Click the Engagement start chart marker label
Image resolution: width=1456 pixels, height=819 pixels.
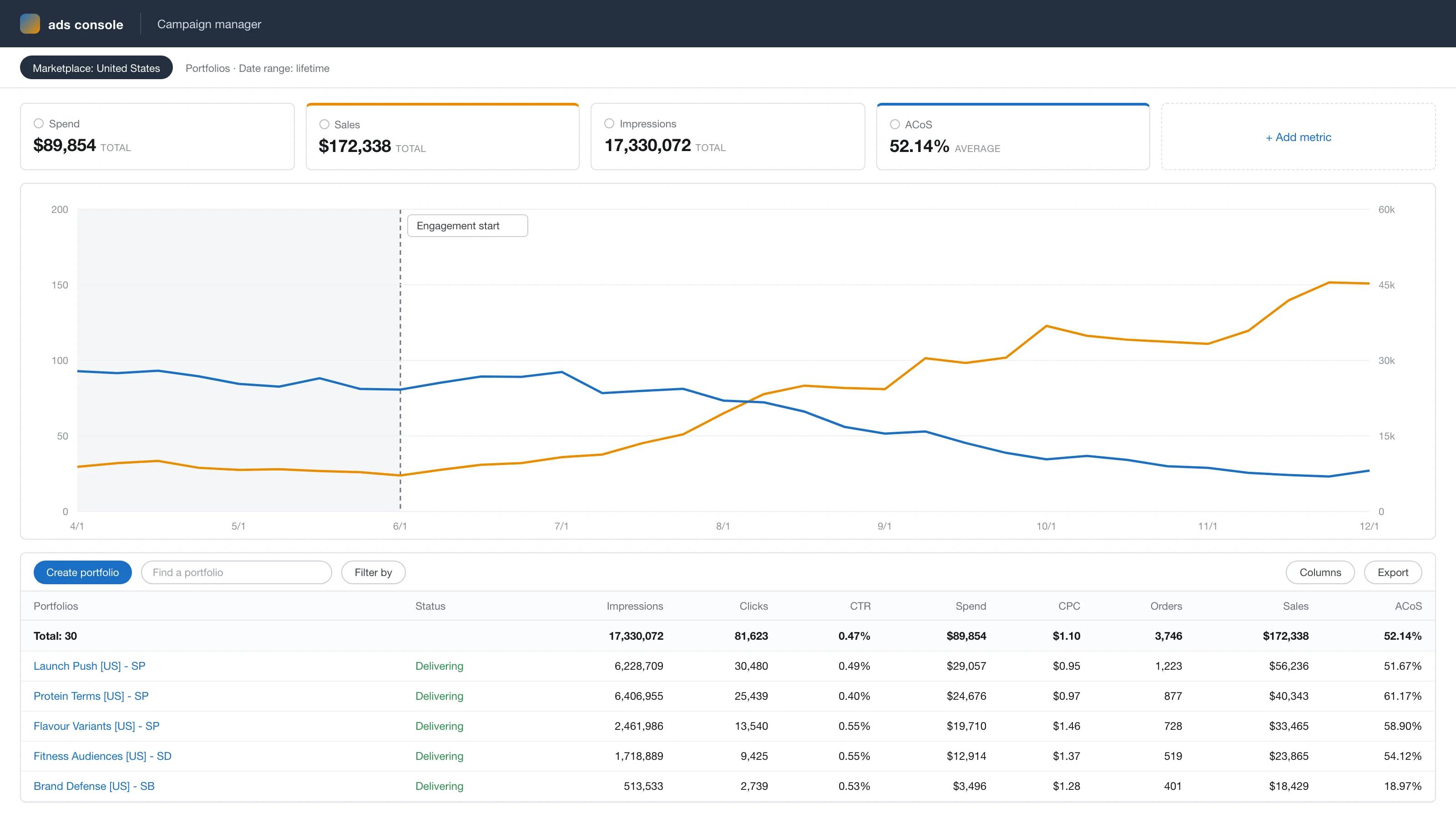pos(467,226)
